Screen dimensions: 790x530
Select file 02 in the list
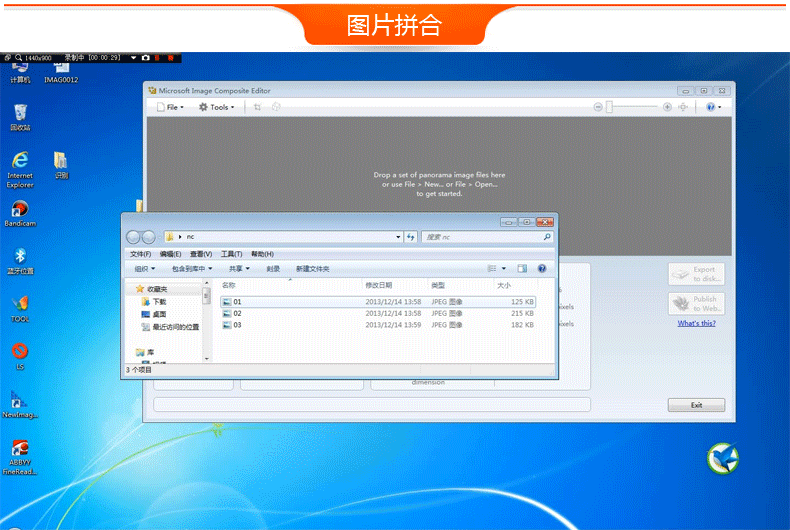click(378, 313)
